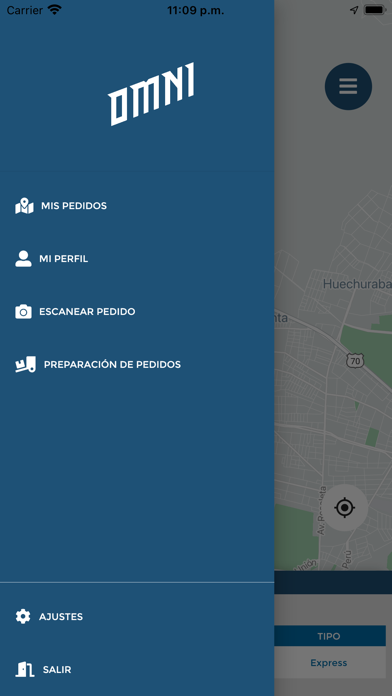Tap the person icon for Mi Perfil
Image resolution: width=392 pixels, height=696 pixels.
23,259
